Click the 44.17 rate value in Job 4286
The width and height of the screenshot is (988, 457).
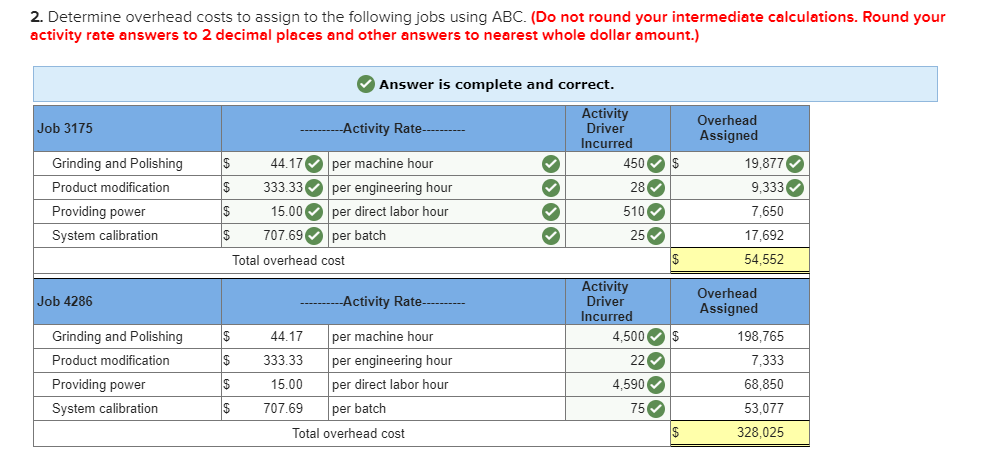287,337
